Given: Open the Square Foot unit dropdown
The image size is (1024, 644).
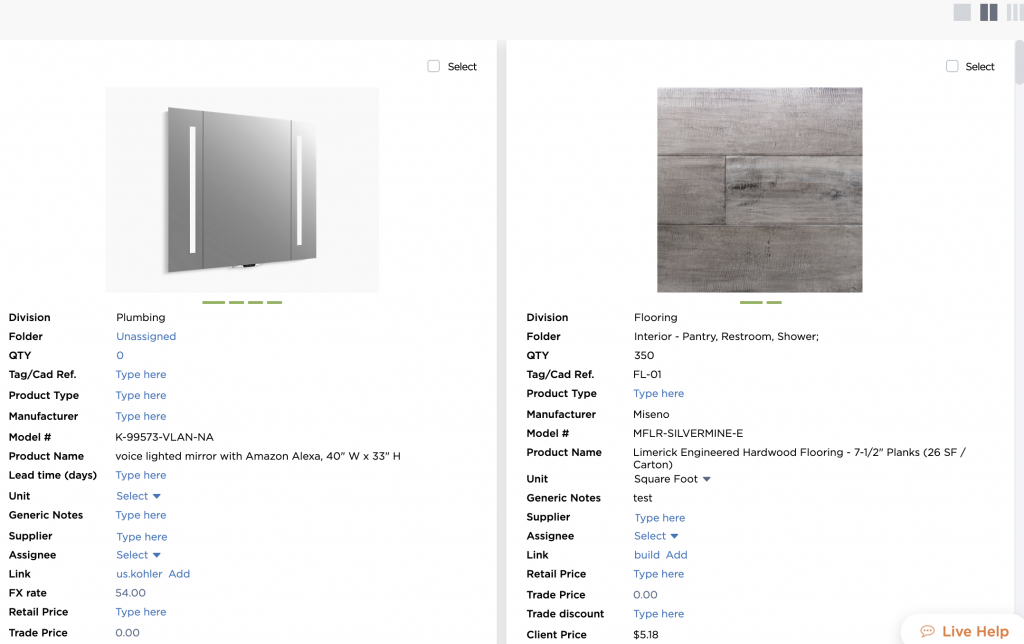Looking at the screenshot, I should tap(671, 478).
